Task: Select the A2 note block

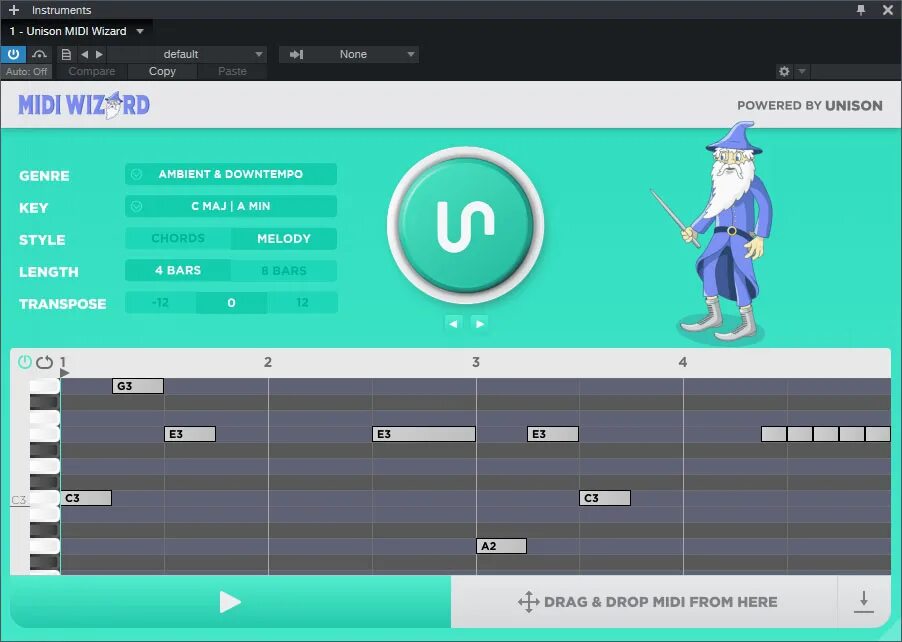Action: [x=501, y=546]
